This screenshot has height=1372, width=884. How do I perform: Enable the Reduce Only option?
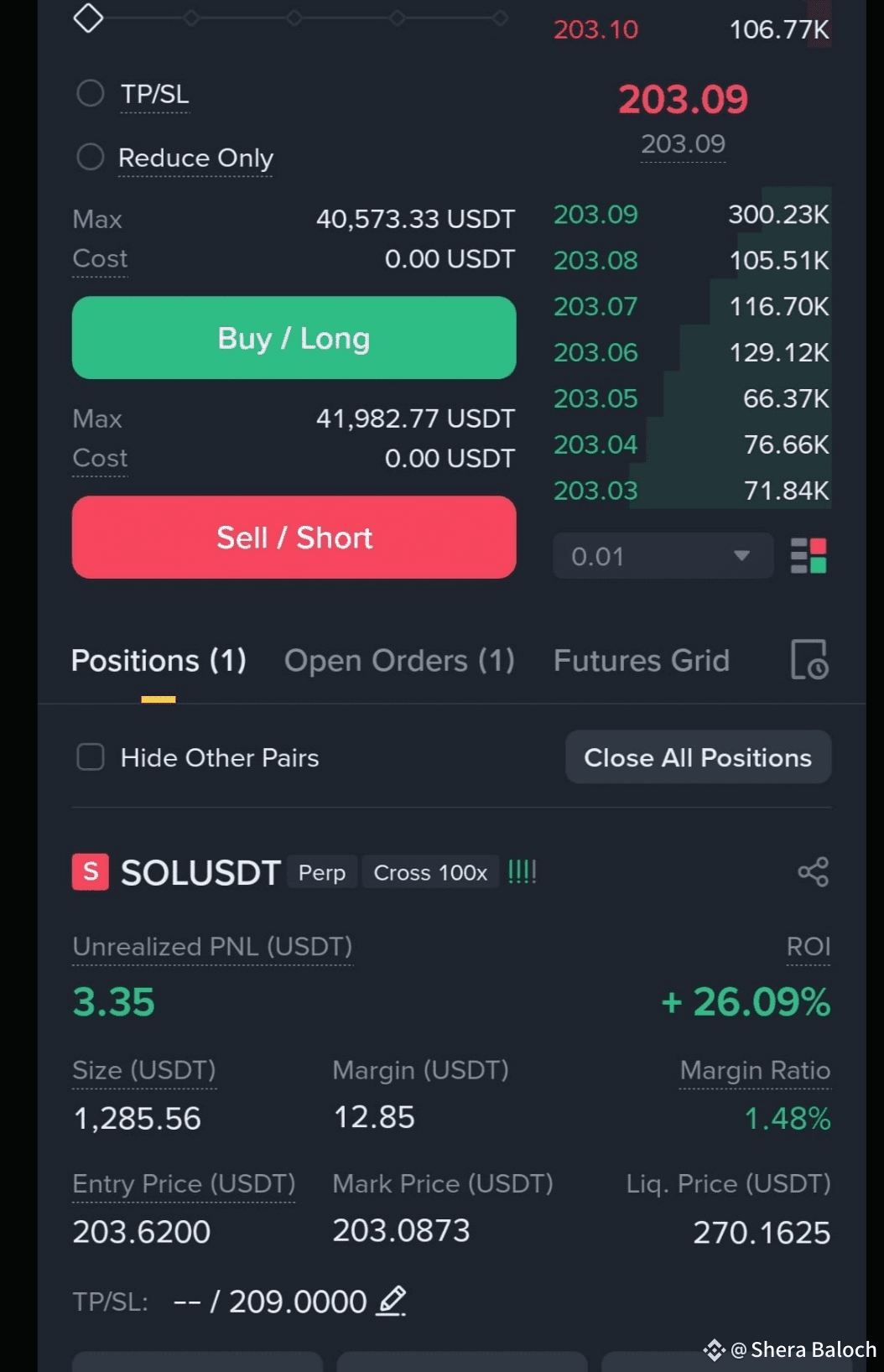[x=91, y=157]
